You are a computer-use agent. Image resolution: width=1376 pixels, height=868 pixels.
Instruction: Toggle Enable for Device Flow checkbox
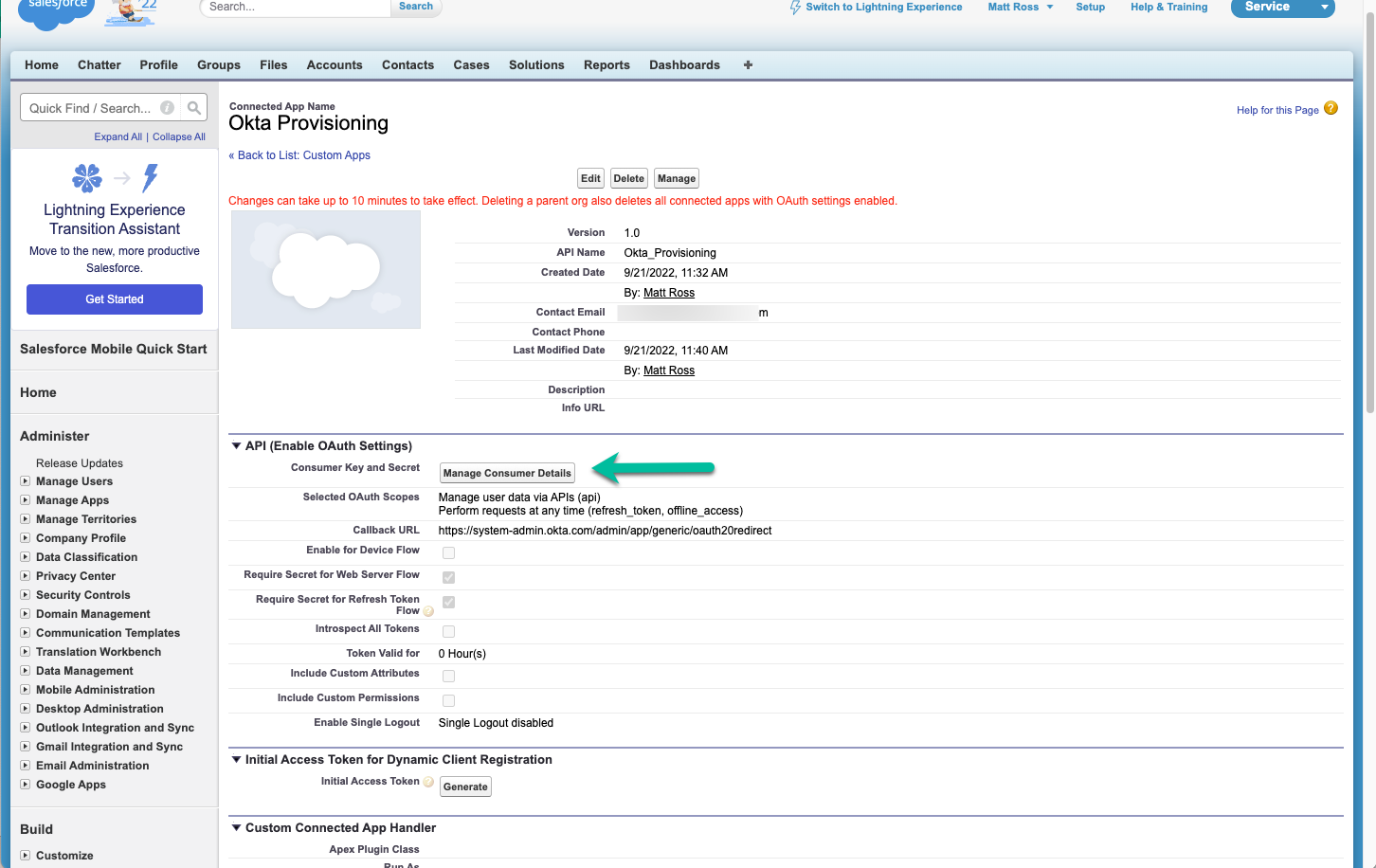coord(448,552)
